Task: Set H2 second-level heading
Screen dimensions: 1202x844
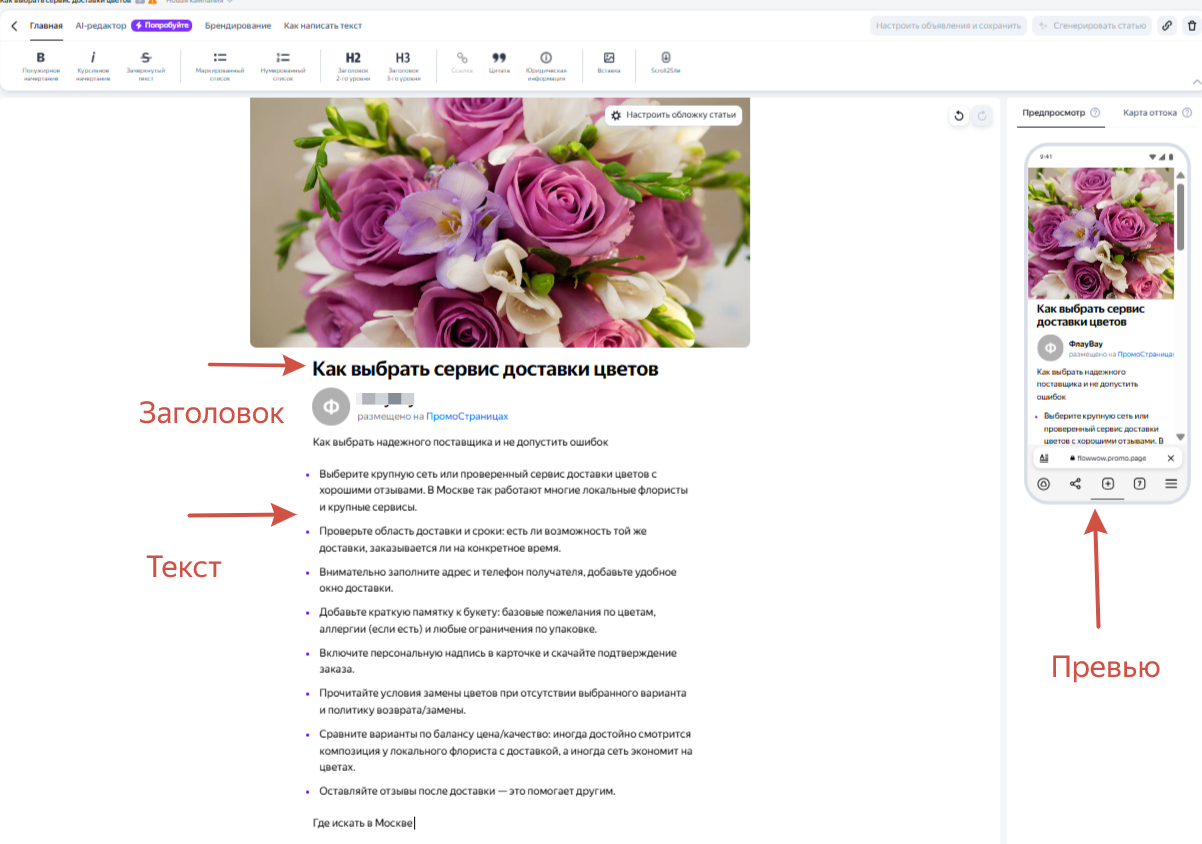Action: click(353, 63)
